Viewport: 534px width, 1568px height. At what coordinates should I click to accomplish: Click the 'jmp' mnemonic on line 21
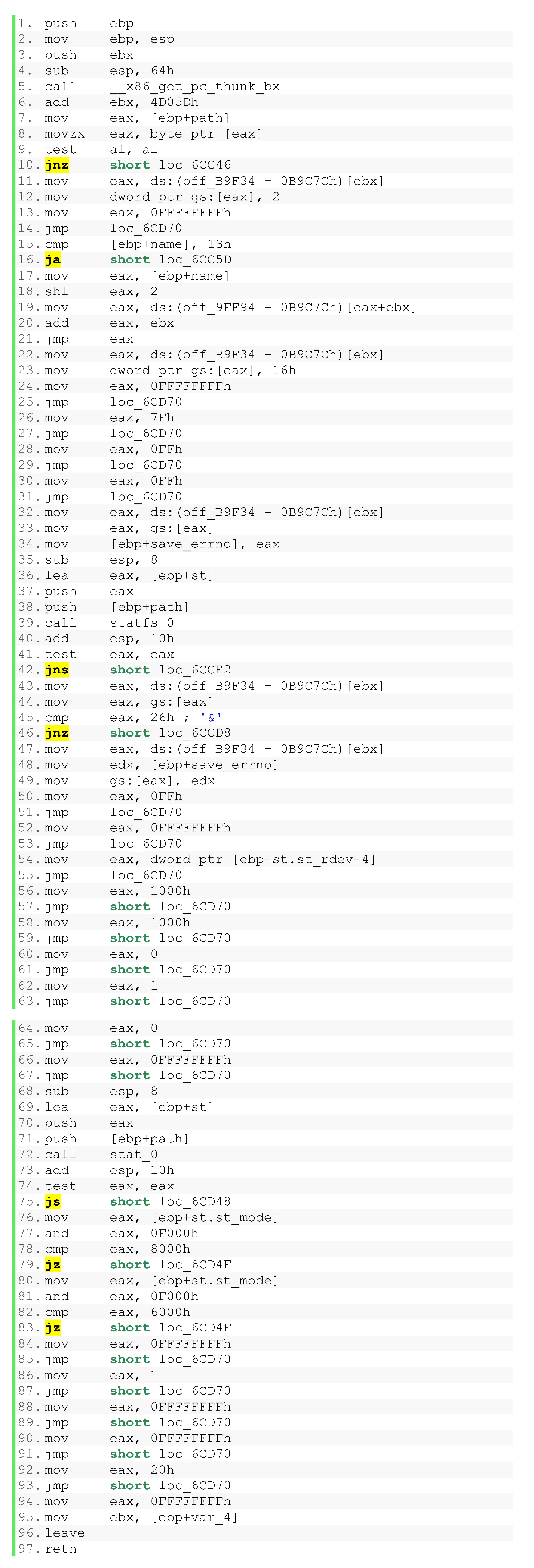point(56,339)
